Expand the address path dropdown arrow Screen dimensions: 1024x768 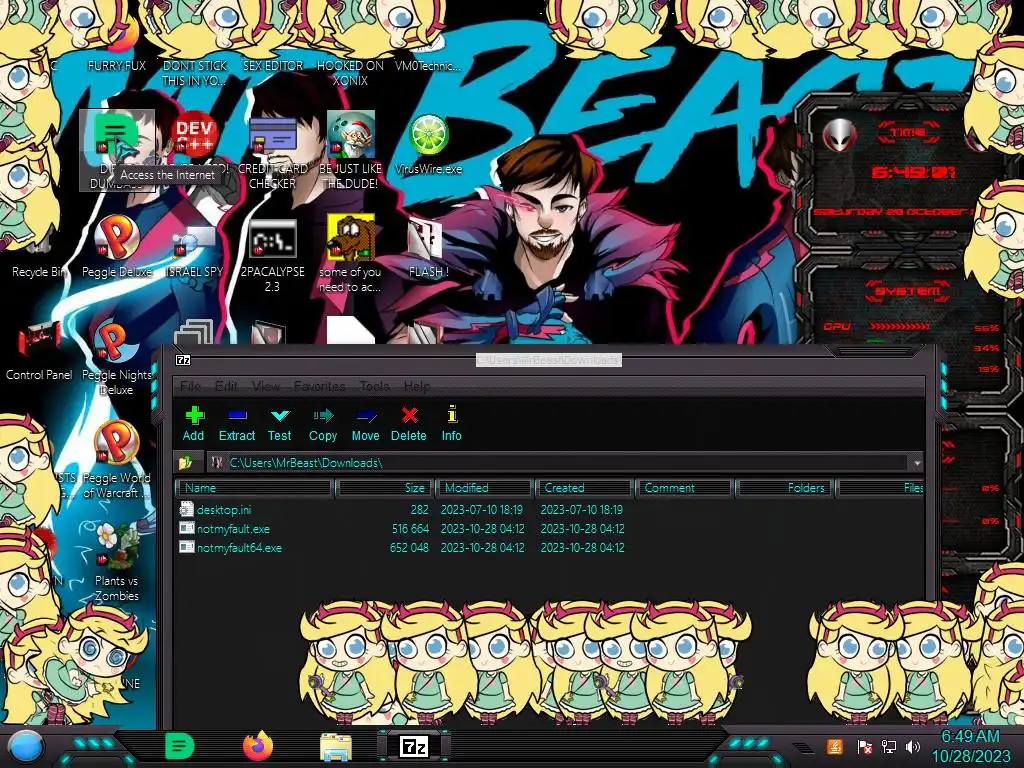click(917, 462)
